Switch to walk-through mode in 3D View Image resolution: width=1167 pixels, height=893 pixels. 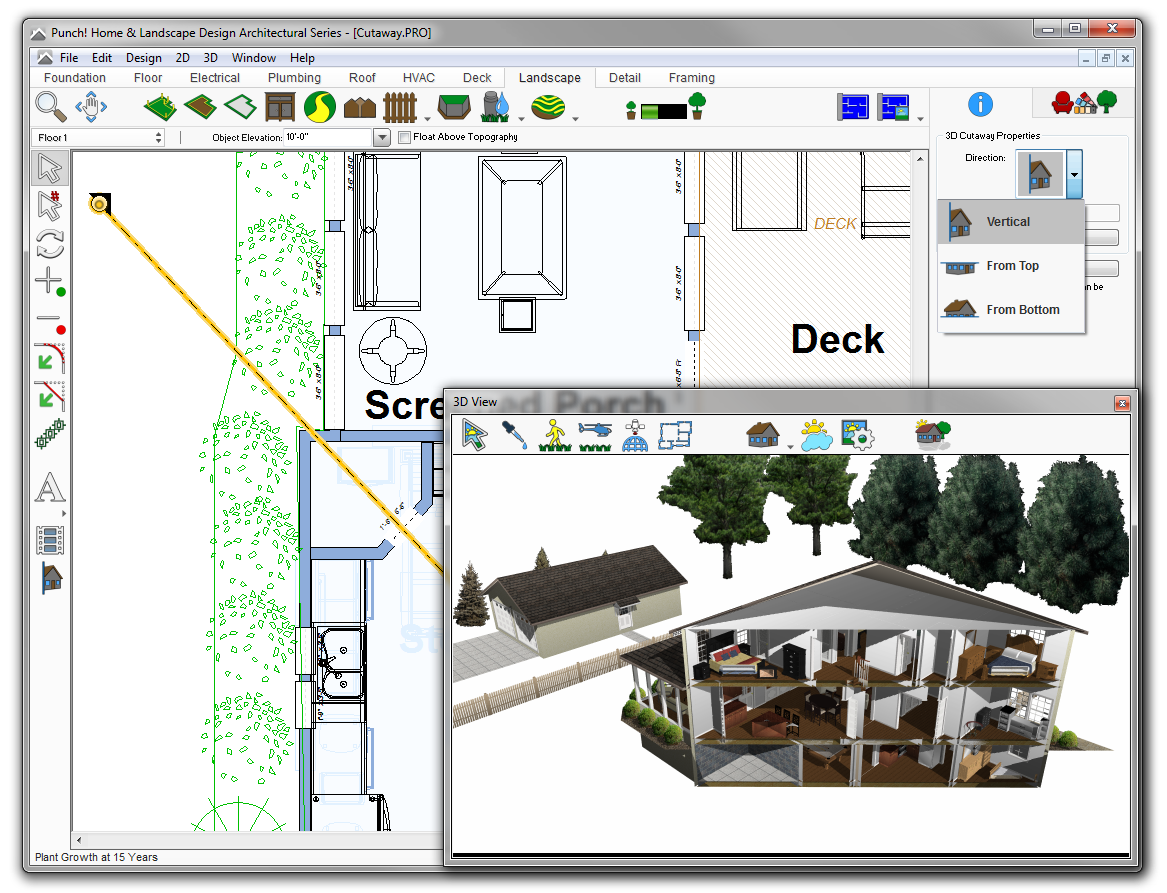coord(554,435)
